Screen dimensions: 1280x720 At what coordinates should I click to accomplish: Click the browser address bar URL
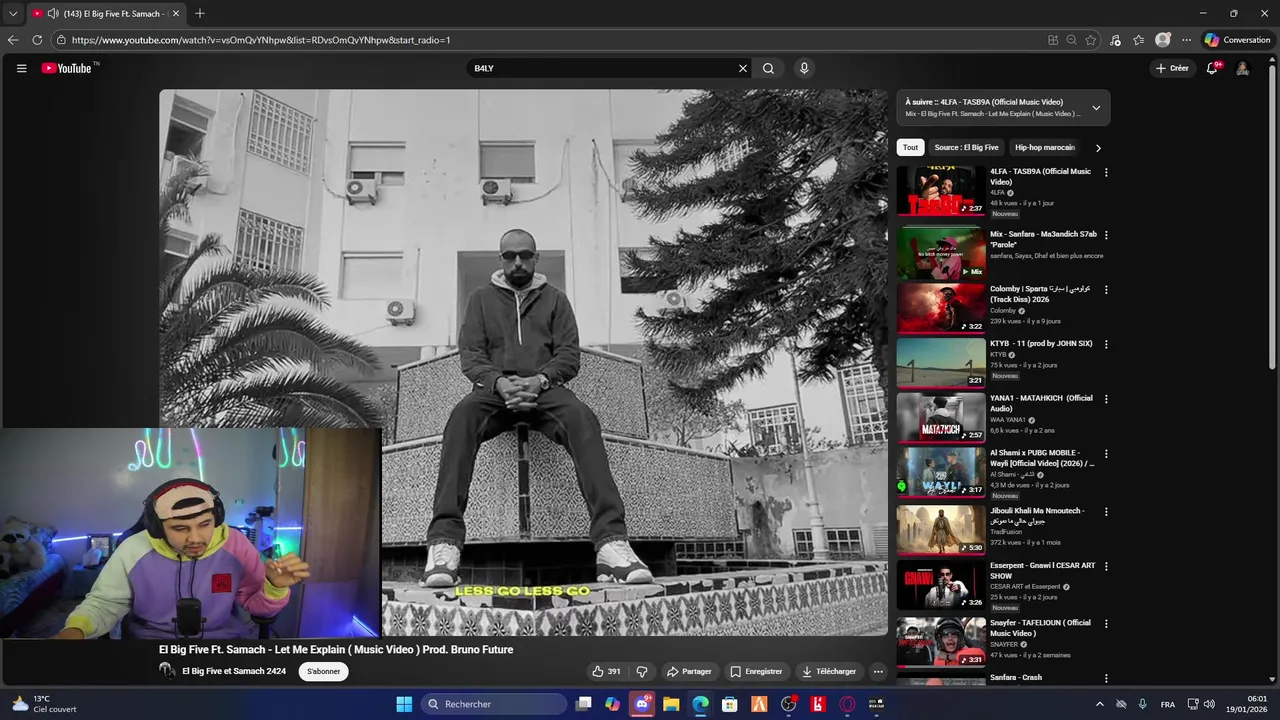(261, 40)
